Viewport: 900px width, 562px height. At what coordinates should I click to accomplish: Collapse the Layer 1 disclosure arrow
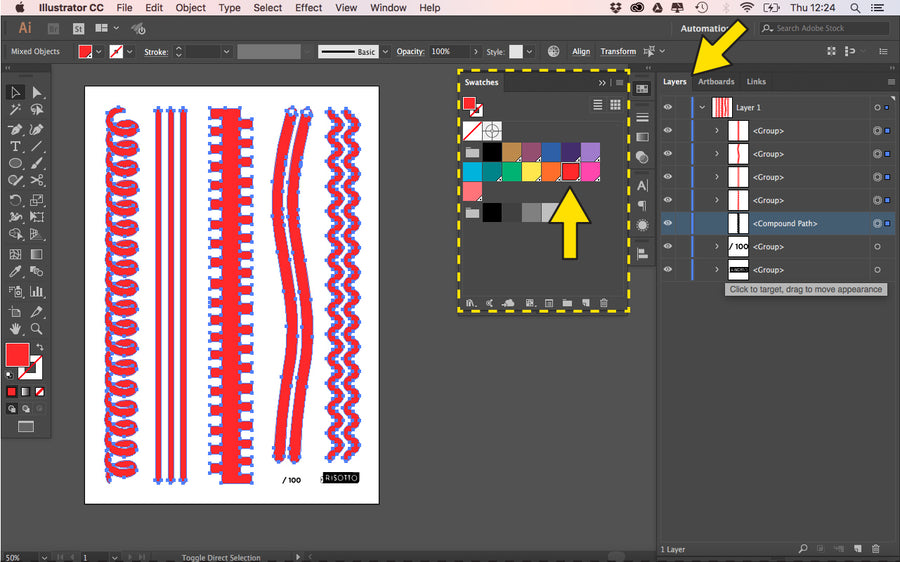[703, 107]
